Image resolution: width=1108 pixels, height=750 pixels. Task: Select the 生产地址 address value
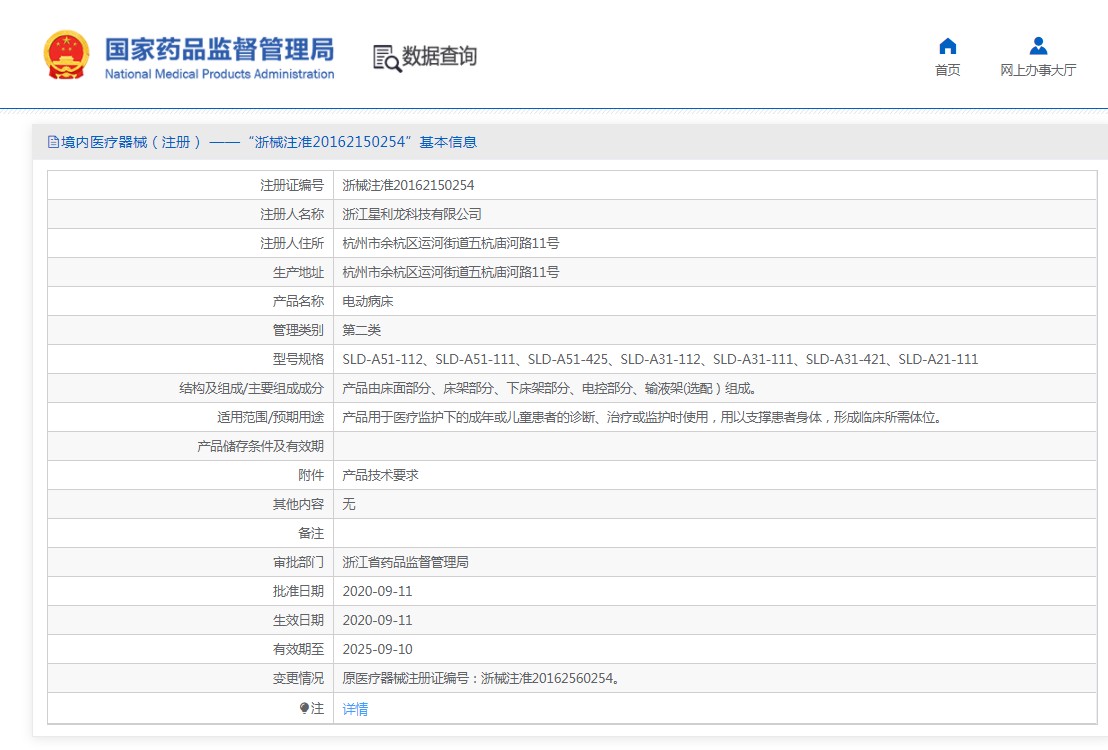pos(451,272)
